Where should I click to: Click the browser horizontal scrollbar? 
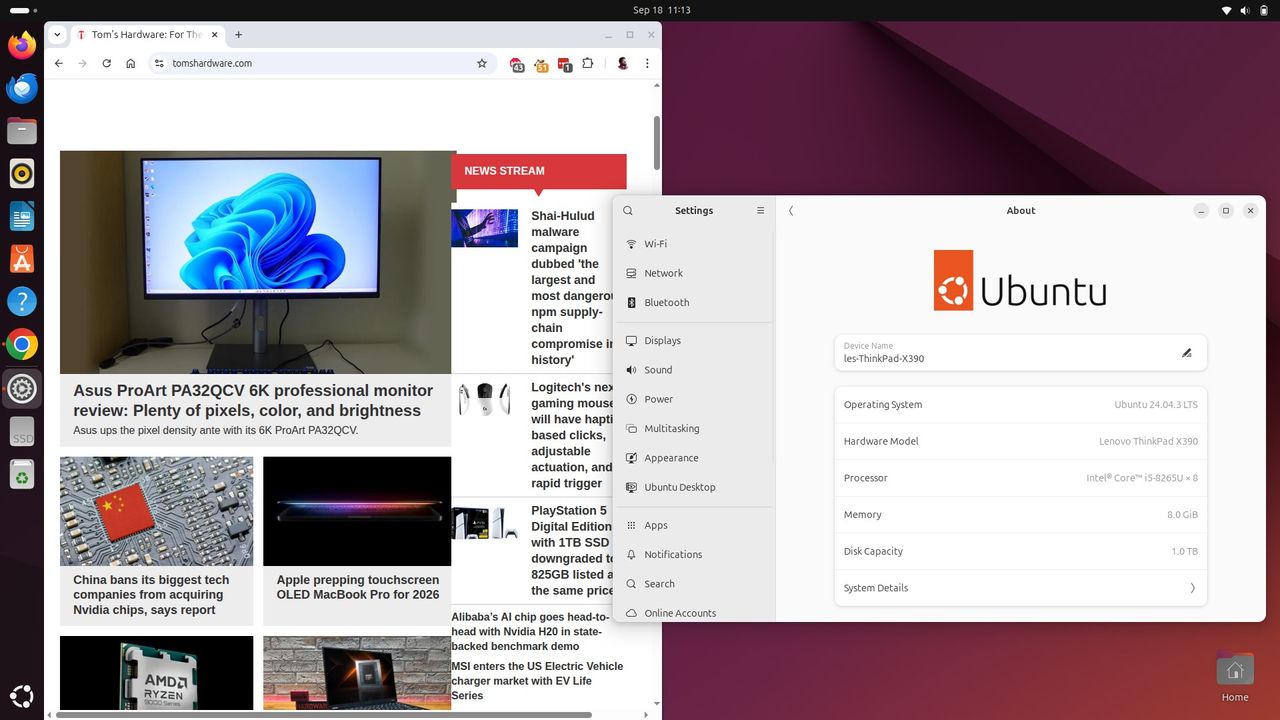324,715
